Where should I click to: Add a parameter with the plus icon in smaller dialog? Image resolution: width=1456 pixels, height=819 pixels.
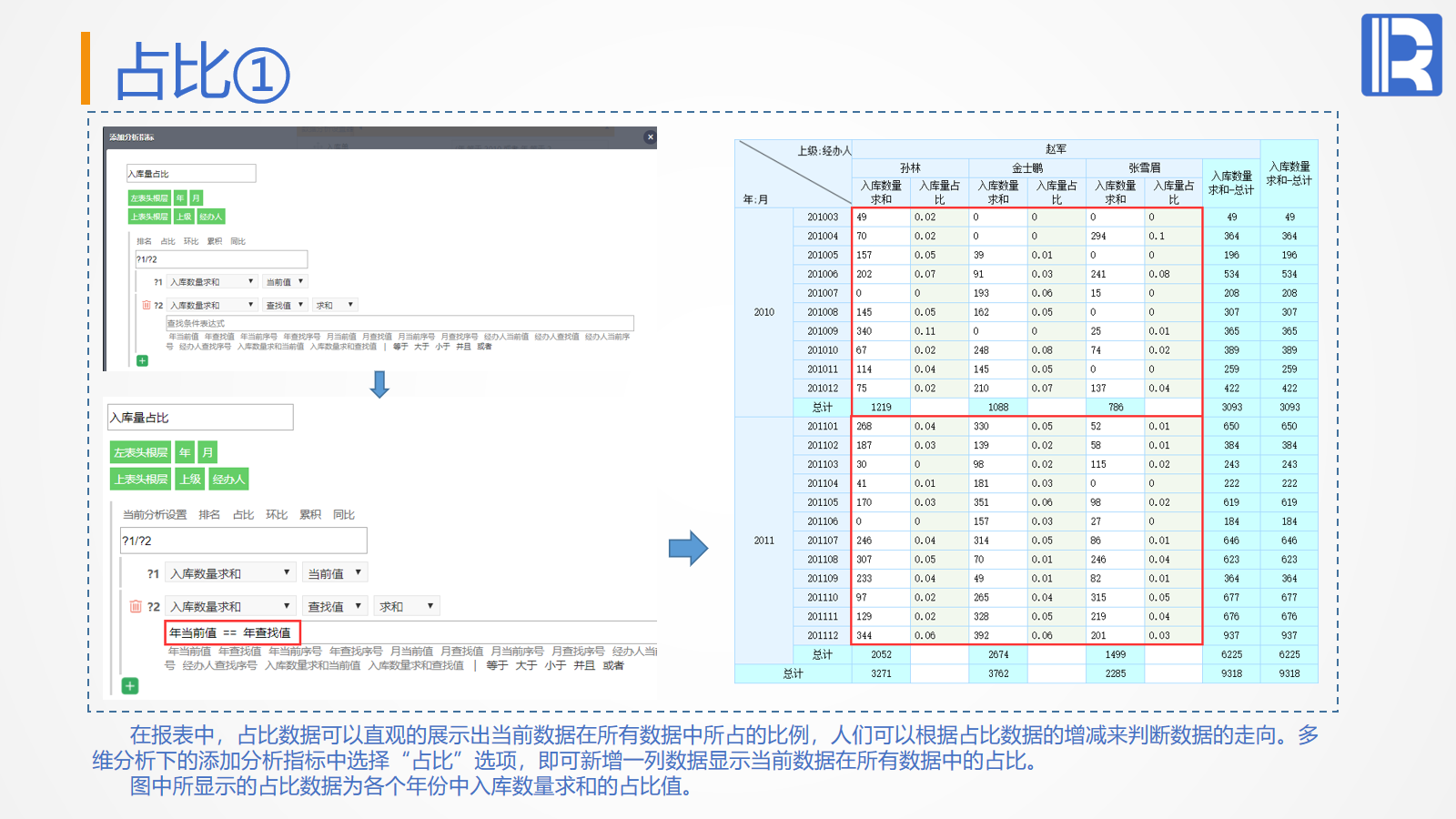pyautogui.click(x=142, y=361)
